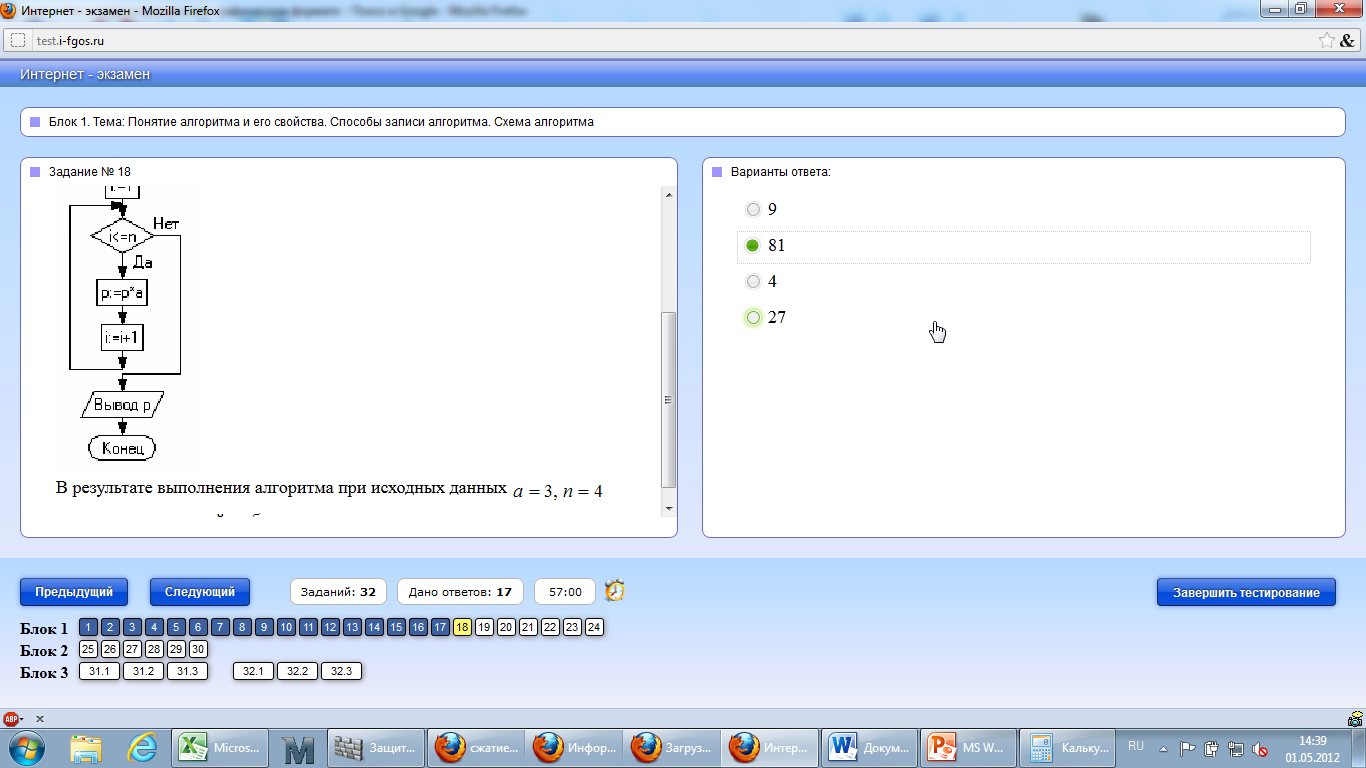The width and height of the screenshot is (1366, 768).
Task: Click the Блок 1 topic header text
Action: 321,122
